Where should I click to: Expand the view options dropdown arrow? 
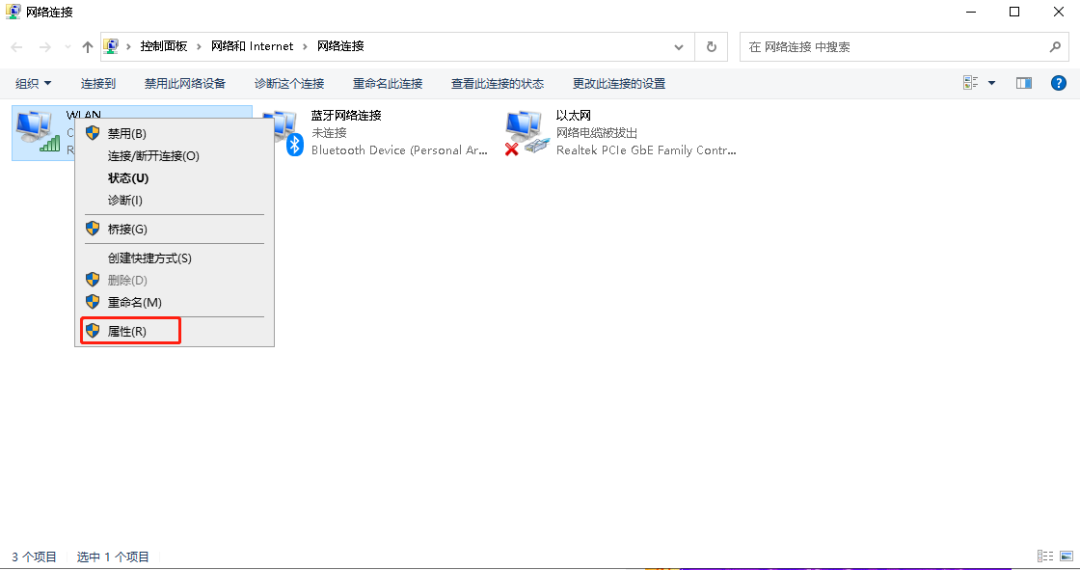[x=992, y=83]
